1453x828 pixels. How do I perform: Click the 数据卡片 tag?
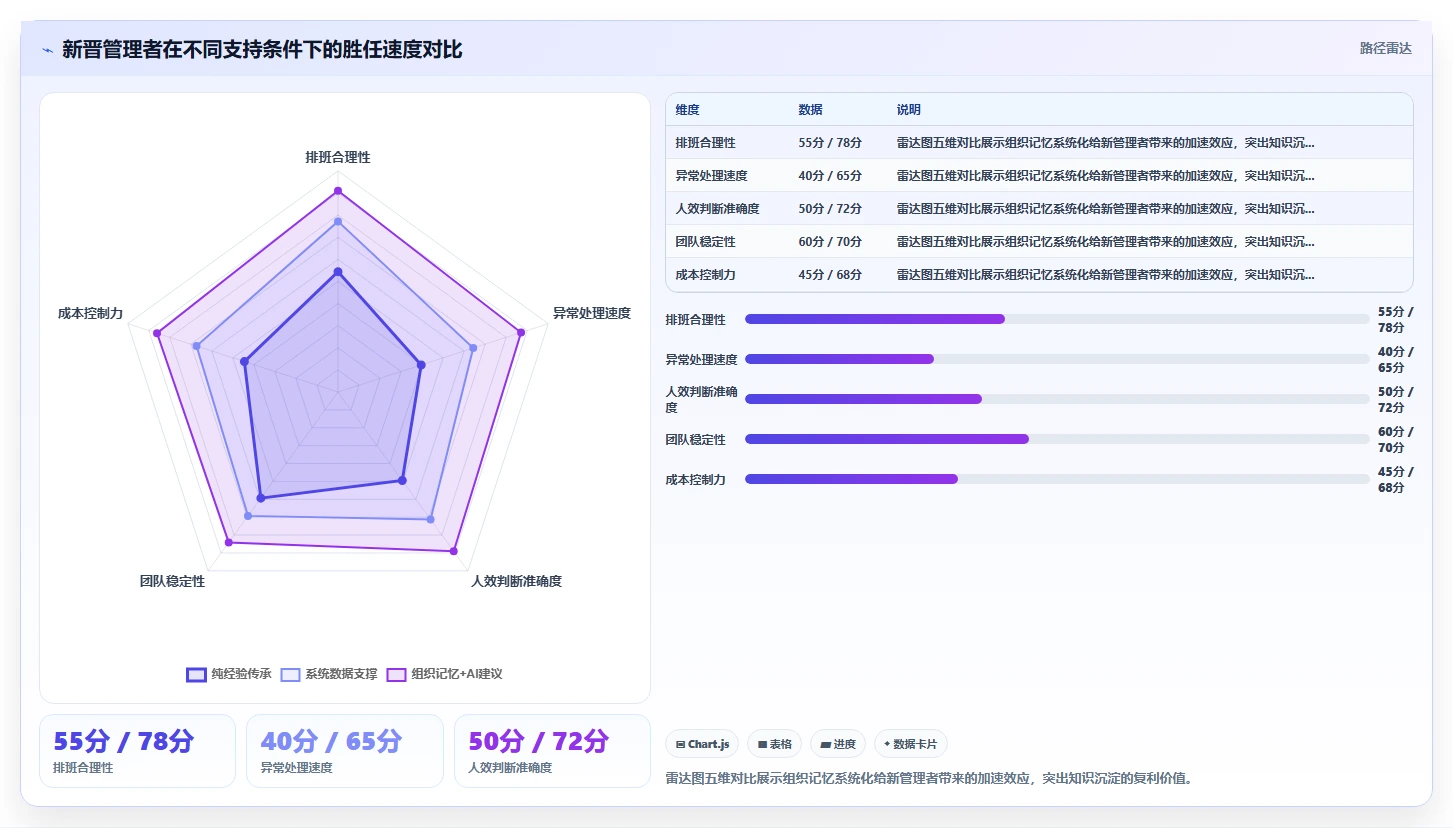[911, 744]
